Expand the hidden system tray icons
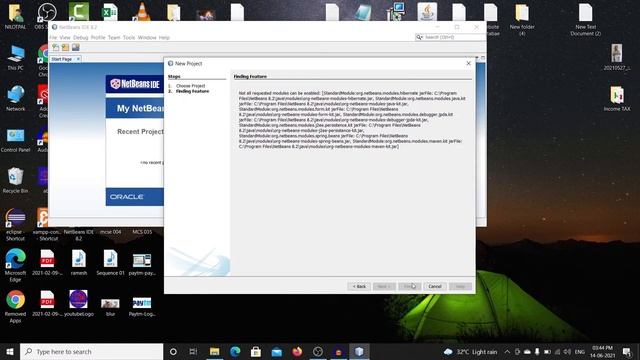This screenshot has width=640, height=360. tap(507, 351)
